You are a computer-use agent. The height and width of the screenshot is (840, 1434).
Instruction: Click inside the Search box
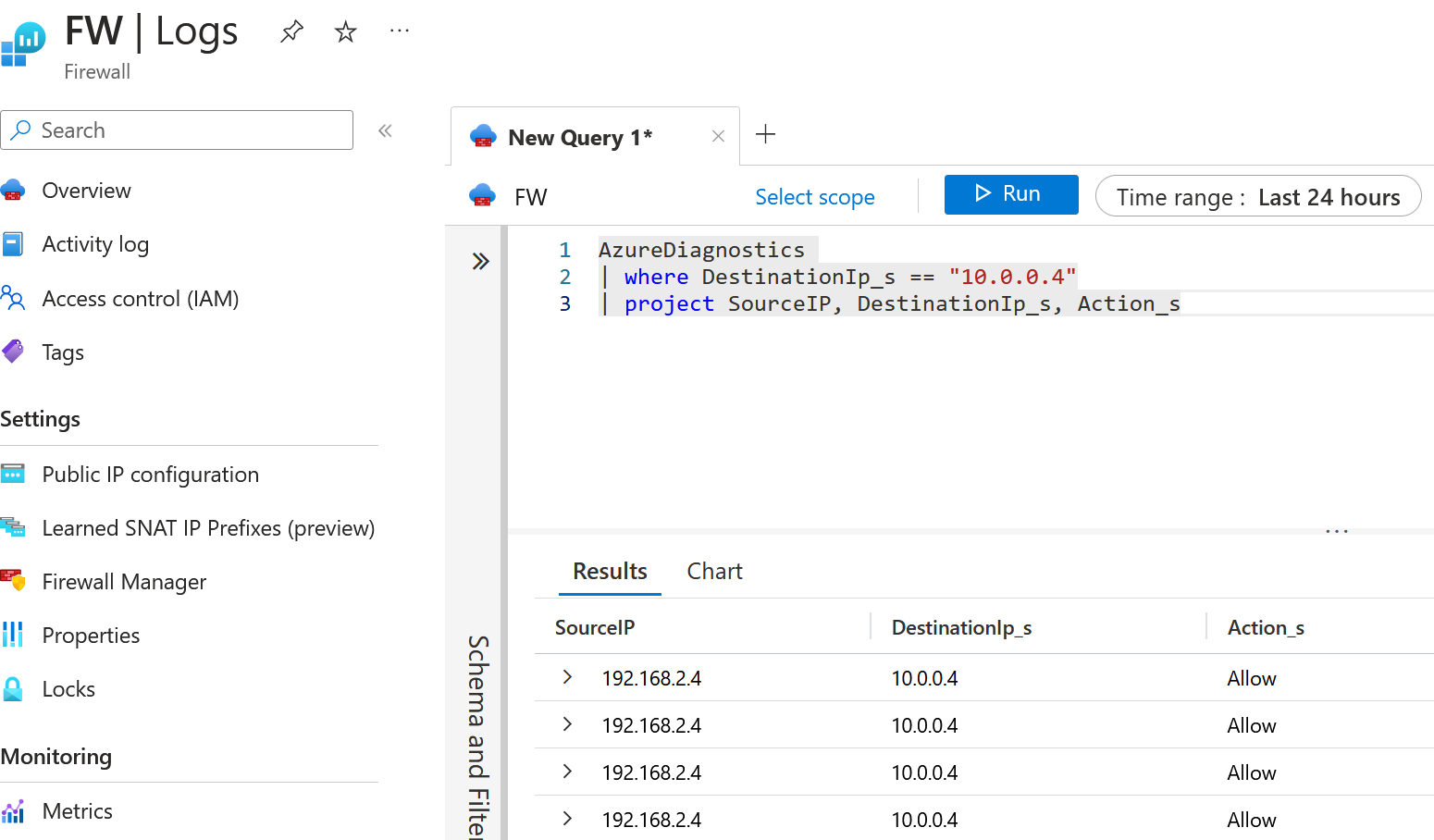pos(176,130)
